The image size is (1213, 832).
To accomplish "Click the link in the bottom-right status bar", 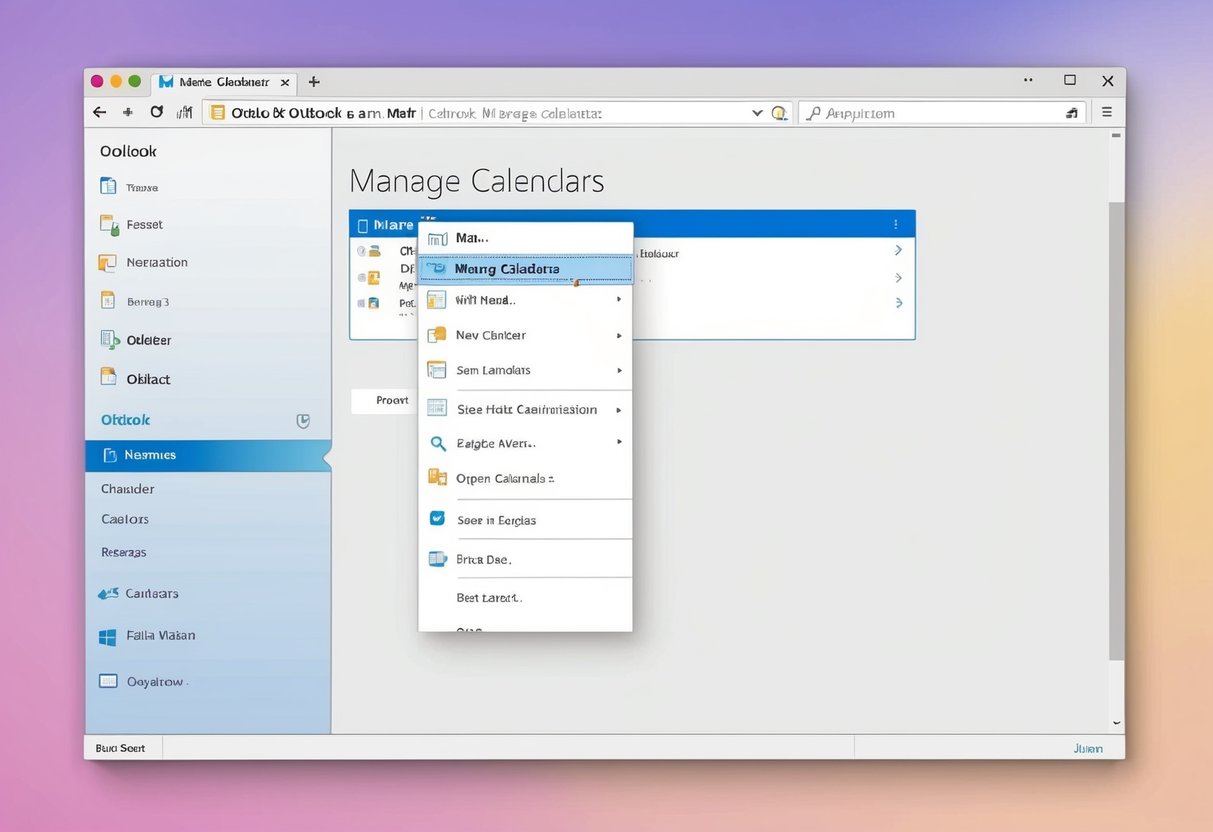I will [1088, 747].
